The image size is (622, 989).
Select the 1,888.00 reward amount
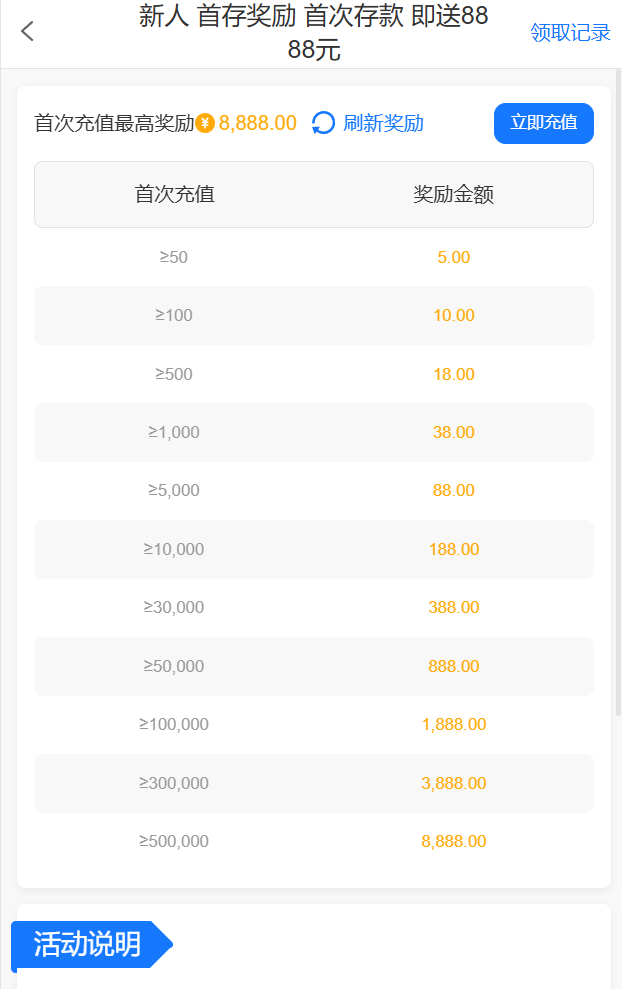[454, 724]
